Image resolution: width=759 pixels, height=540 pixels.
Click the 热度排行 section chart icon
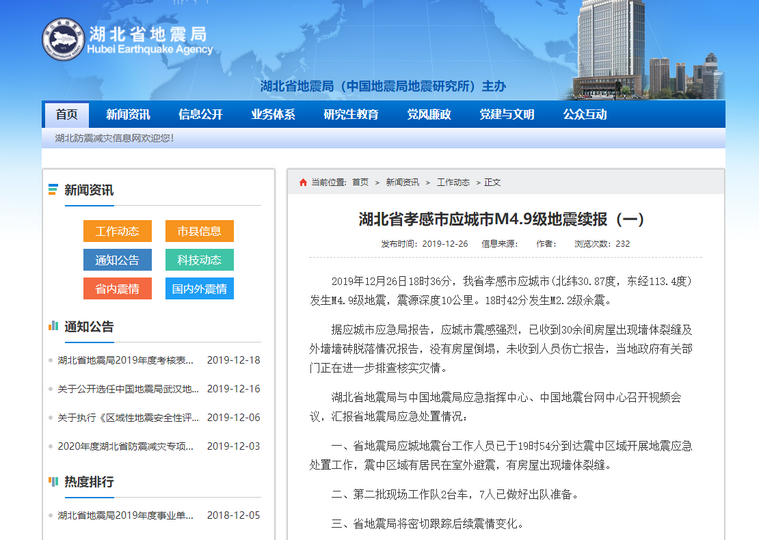tap(53, 481)
